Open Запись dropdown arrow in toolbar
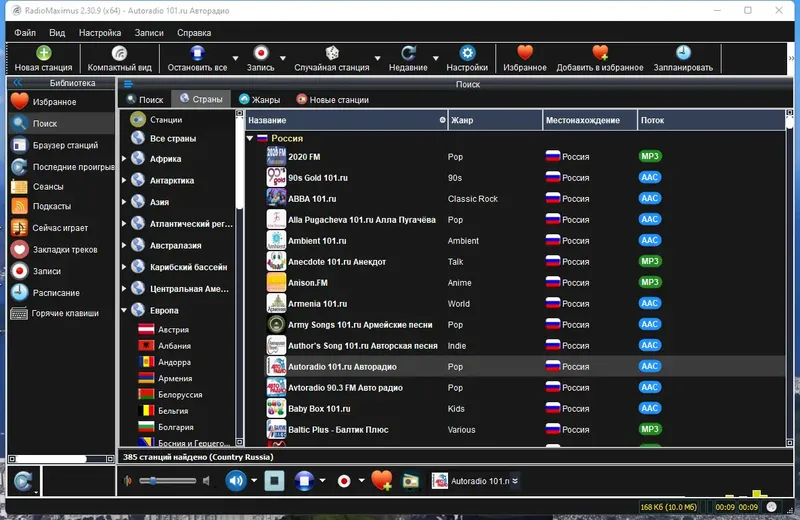The width and height of the screenshot is (800, 520). (283, 59)
